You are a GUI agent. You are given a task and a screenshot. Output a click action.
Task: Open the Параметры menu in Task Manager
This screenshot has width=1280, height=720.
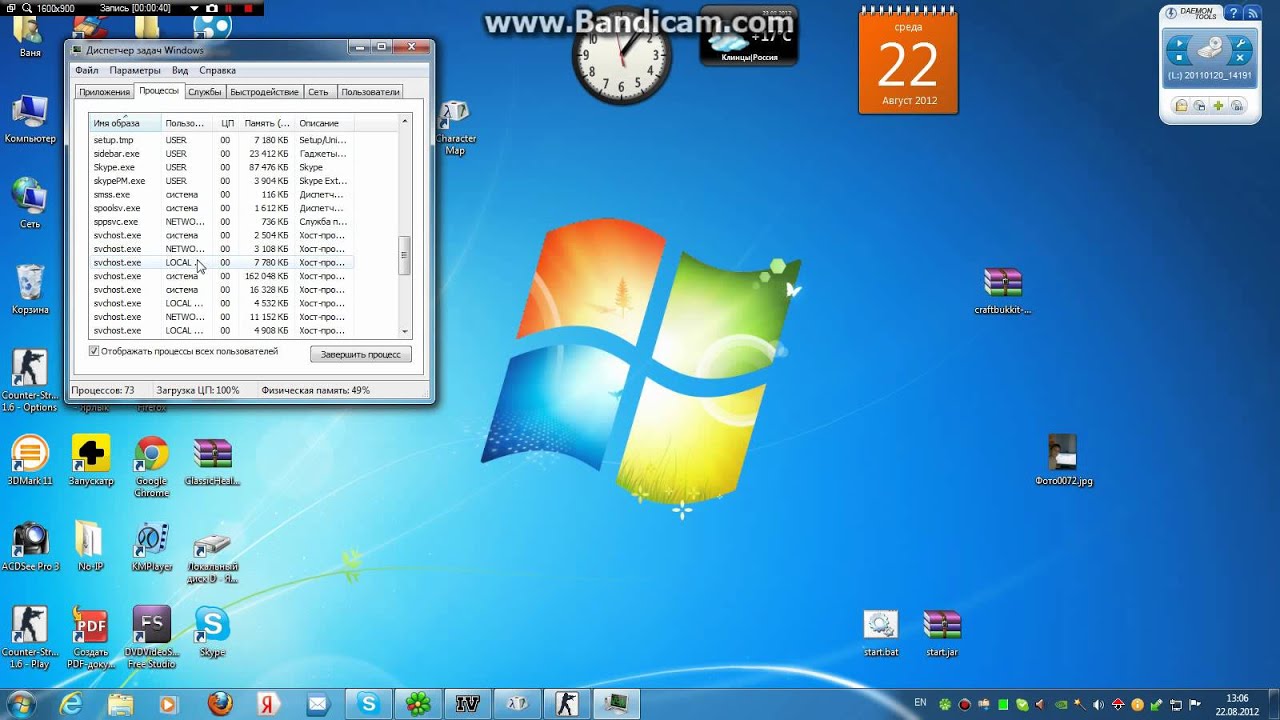(135, 71)
